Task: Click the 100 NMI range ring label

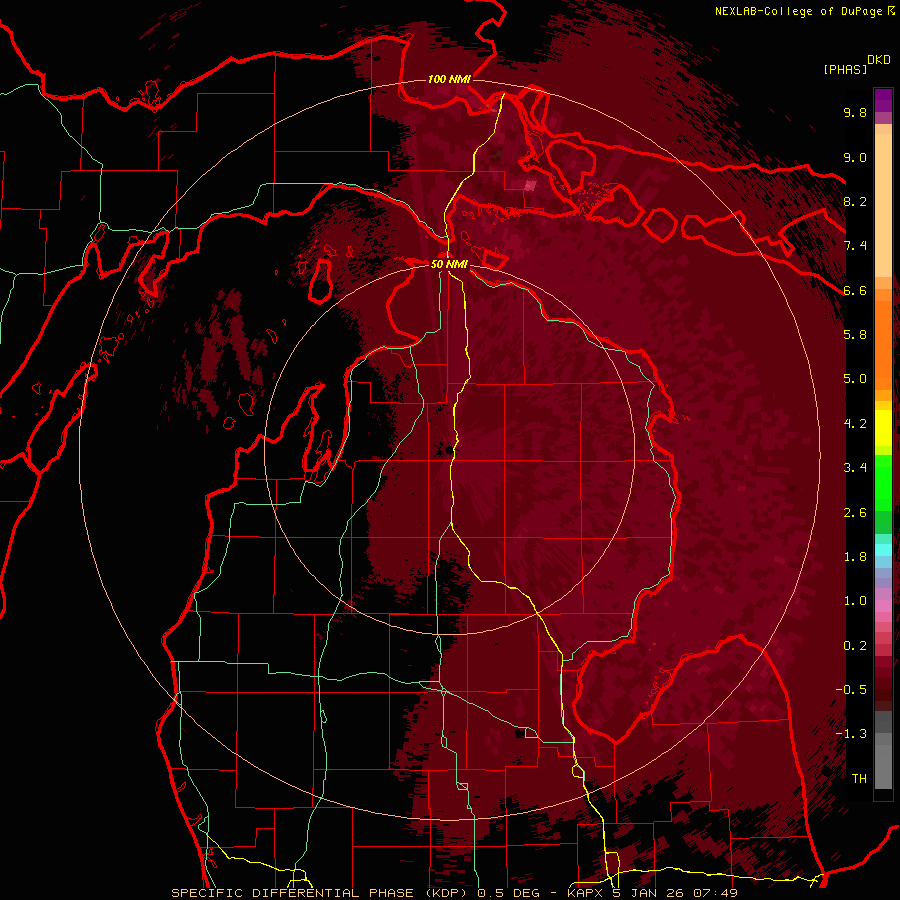Action: click(x=449, y=79)
